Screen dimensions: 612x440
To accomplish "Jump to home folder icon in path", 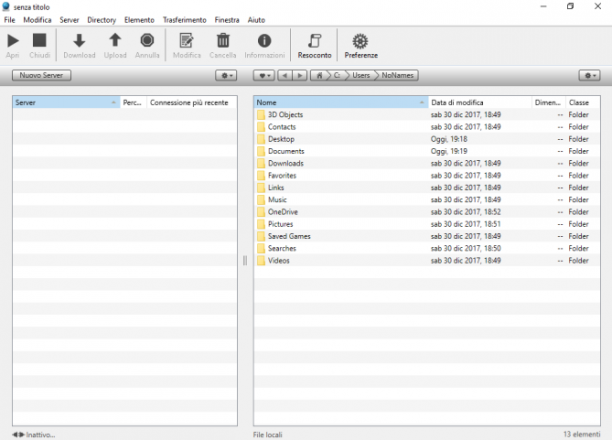I will point(319,75).
